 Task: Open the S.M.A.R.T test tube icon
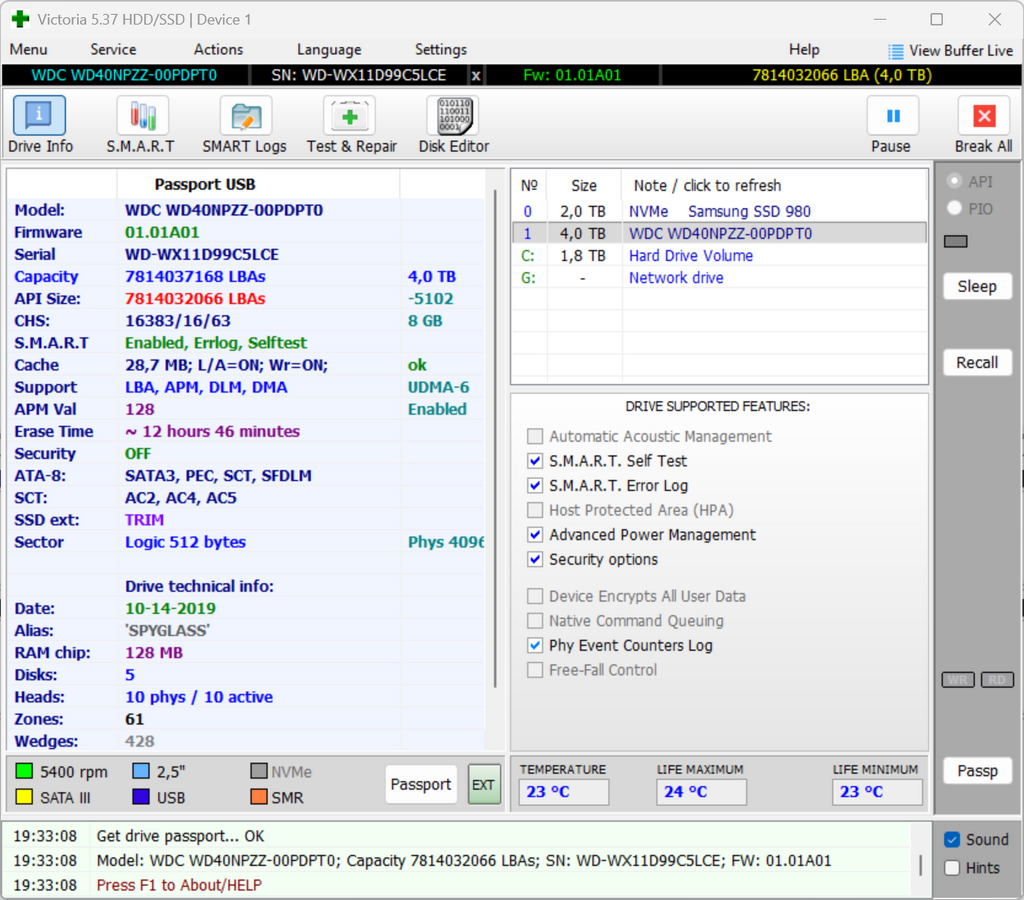tap(142, 116)
